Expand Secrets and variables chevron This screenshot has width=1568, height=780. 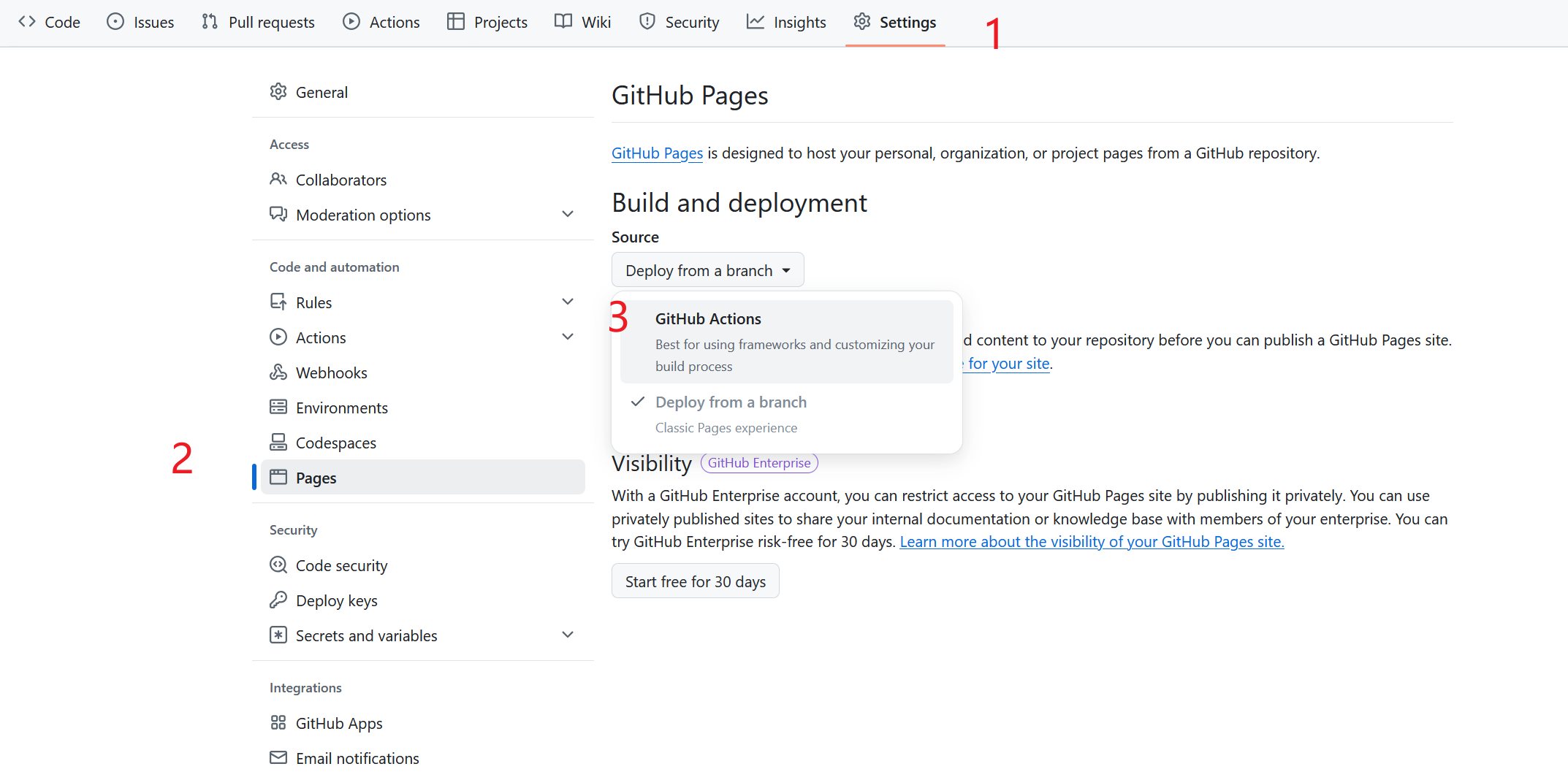tap(568, 635)
